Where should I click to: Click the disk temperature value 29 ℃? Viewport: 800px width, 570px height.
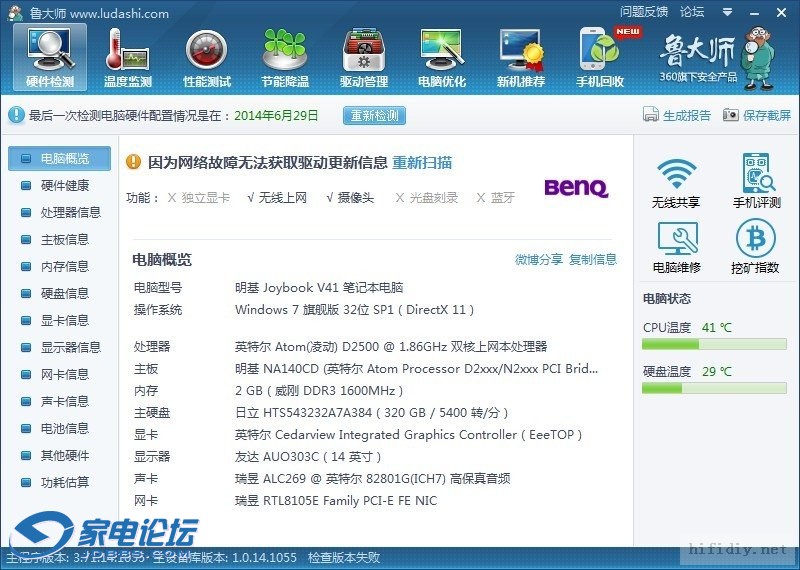[x=716, y=371]
